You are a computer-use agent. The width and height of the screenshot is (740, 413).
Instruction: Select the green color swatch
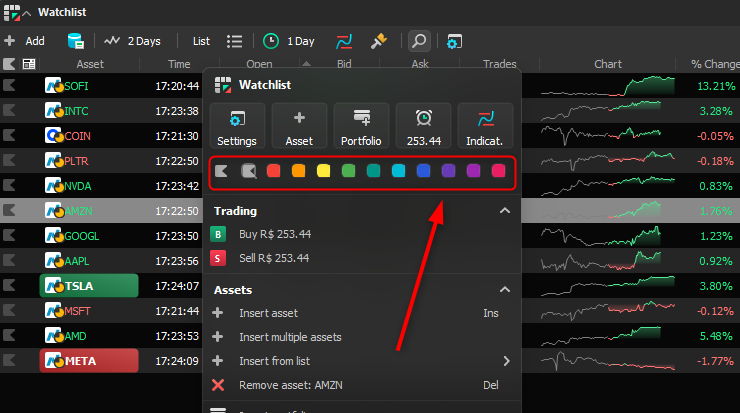[x=349, y=171]
